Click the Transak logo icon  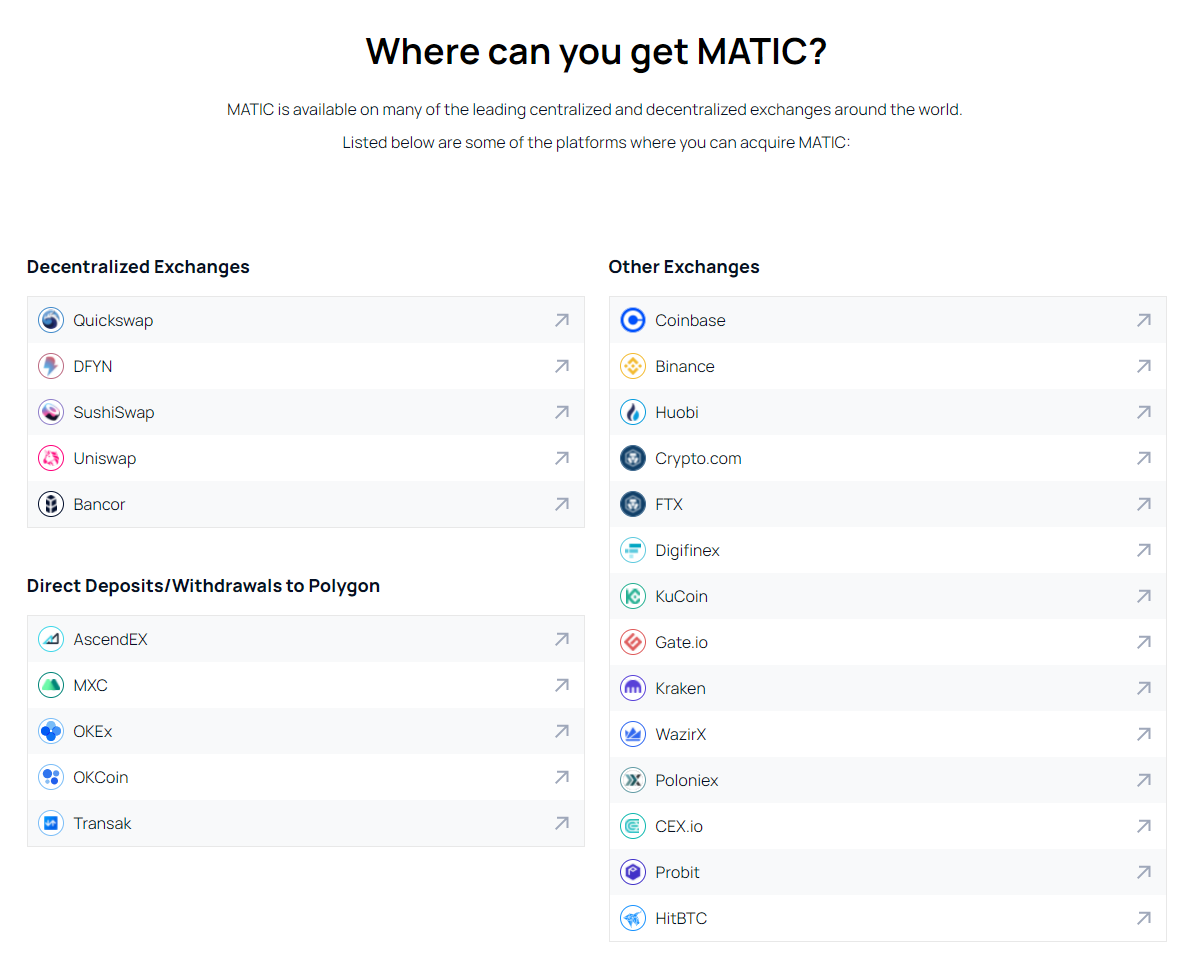pyautogui.click(x=51, y=824)
